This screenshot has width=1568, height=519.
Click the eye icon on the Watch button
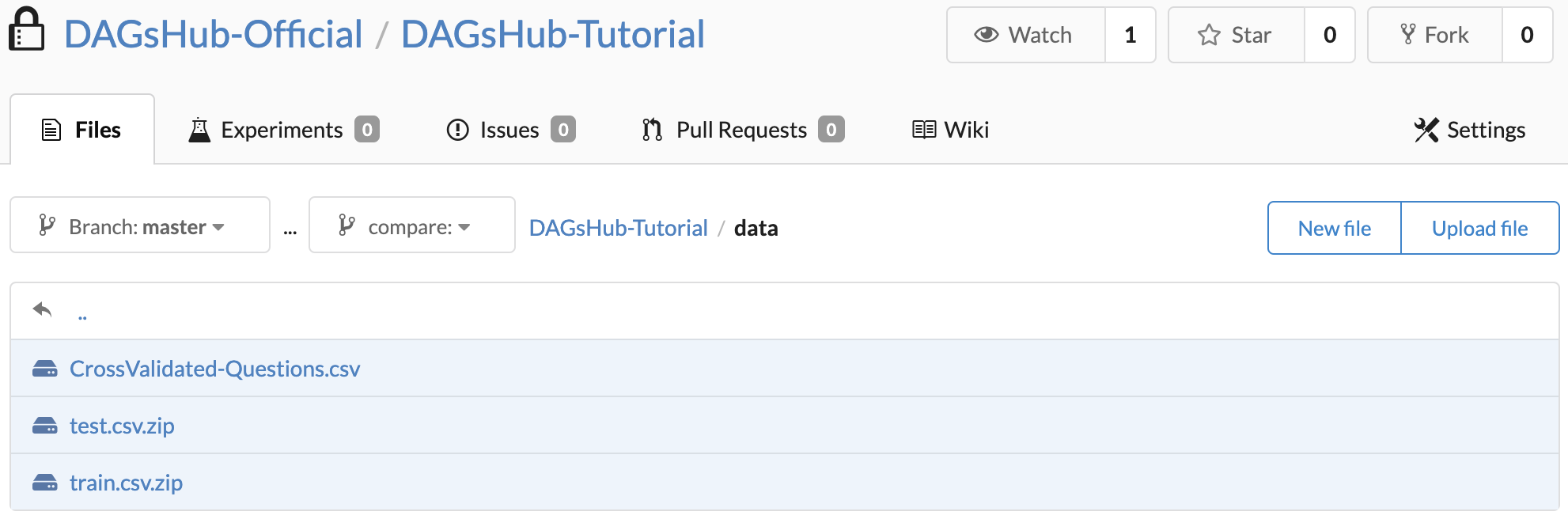click(986, 34)
